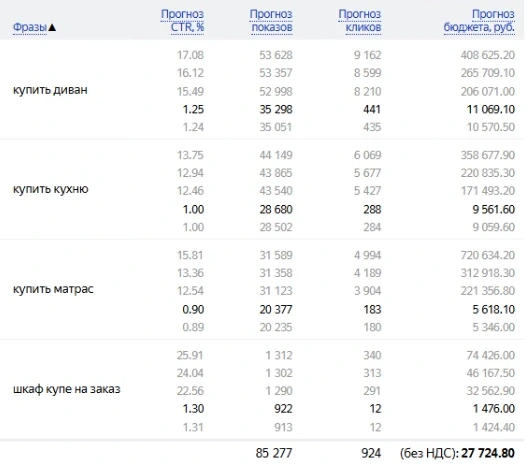528x464 pixels.
Task: Click budget value 221 356.80
Action: coord(488,291)
